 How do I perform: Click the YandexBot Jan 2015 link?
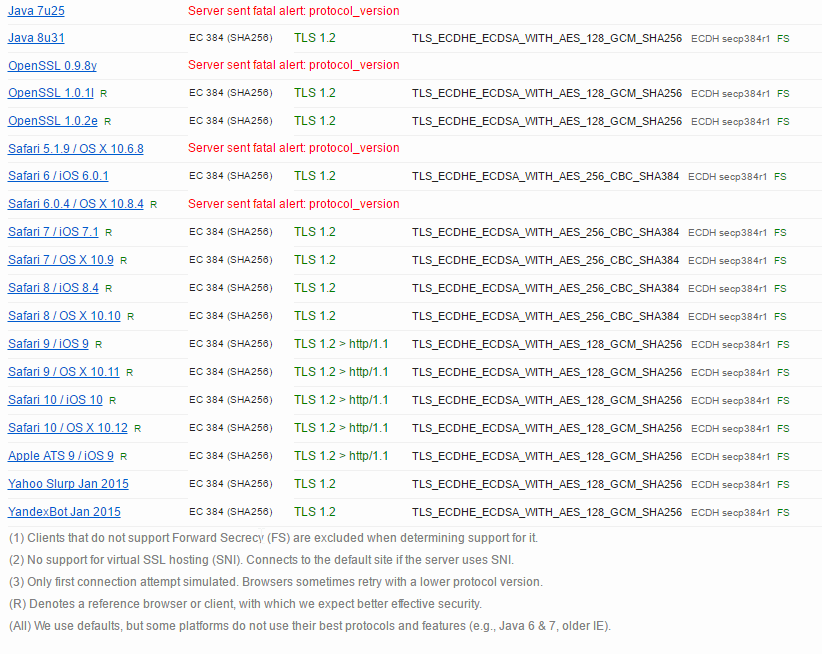(x=64, y=512)
